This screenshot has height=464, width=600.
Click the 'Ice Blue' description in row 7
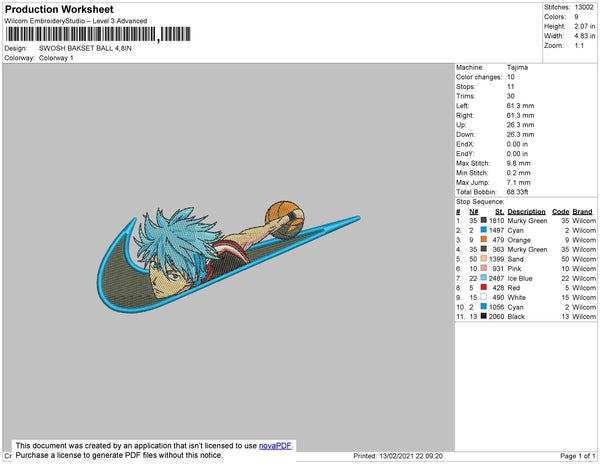click(x=520, y=278)
